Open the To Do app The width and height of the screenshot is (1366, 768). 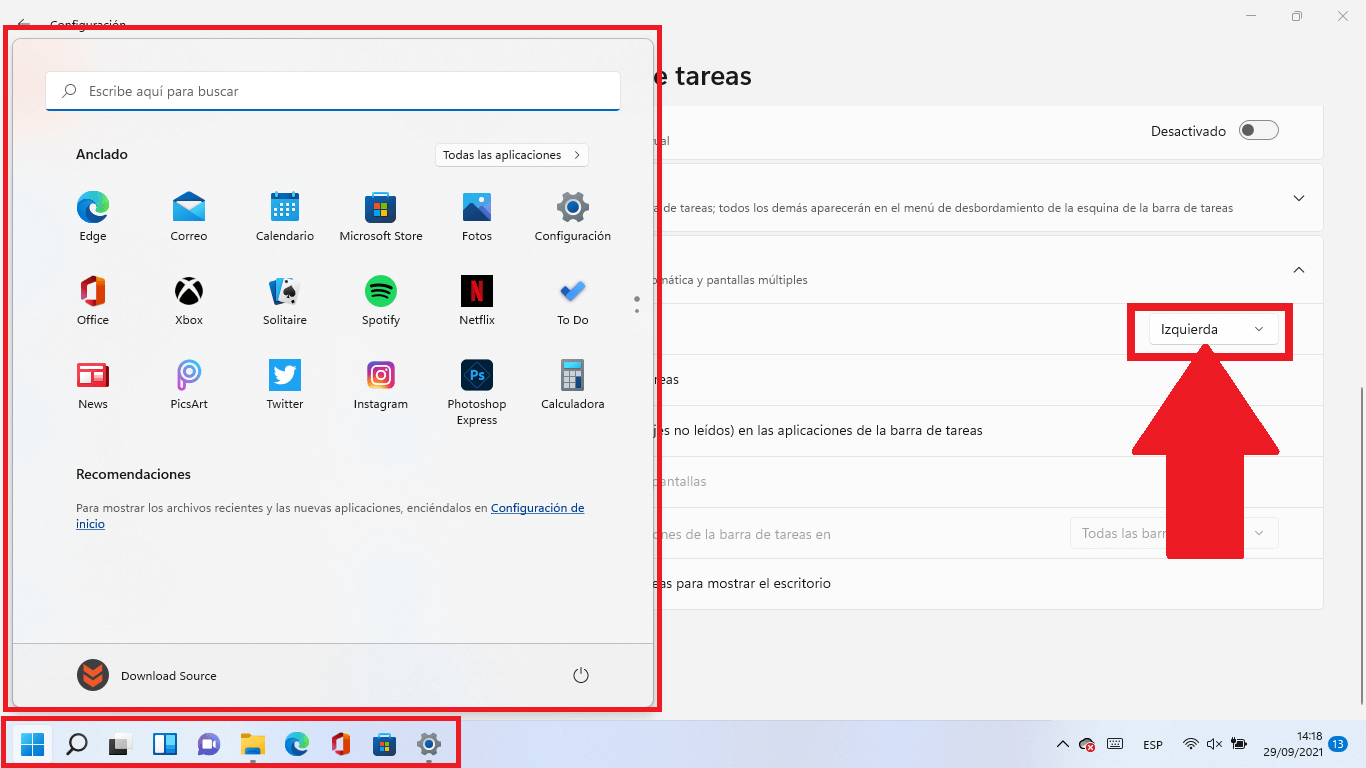pos(573,301)
